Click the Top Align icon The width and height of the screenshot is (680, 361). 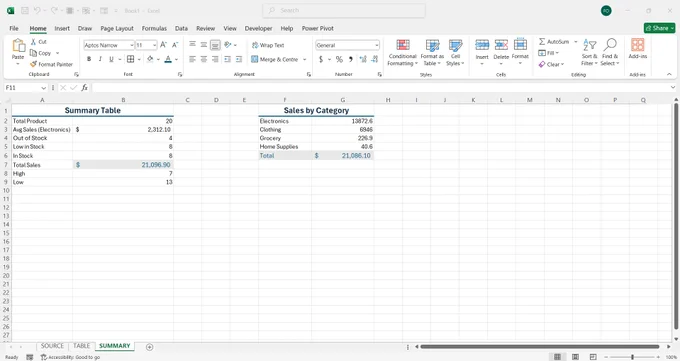coord(193,44)
